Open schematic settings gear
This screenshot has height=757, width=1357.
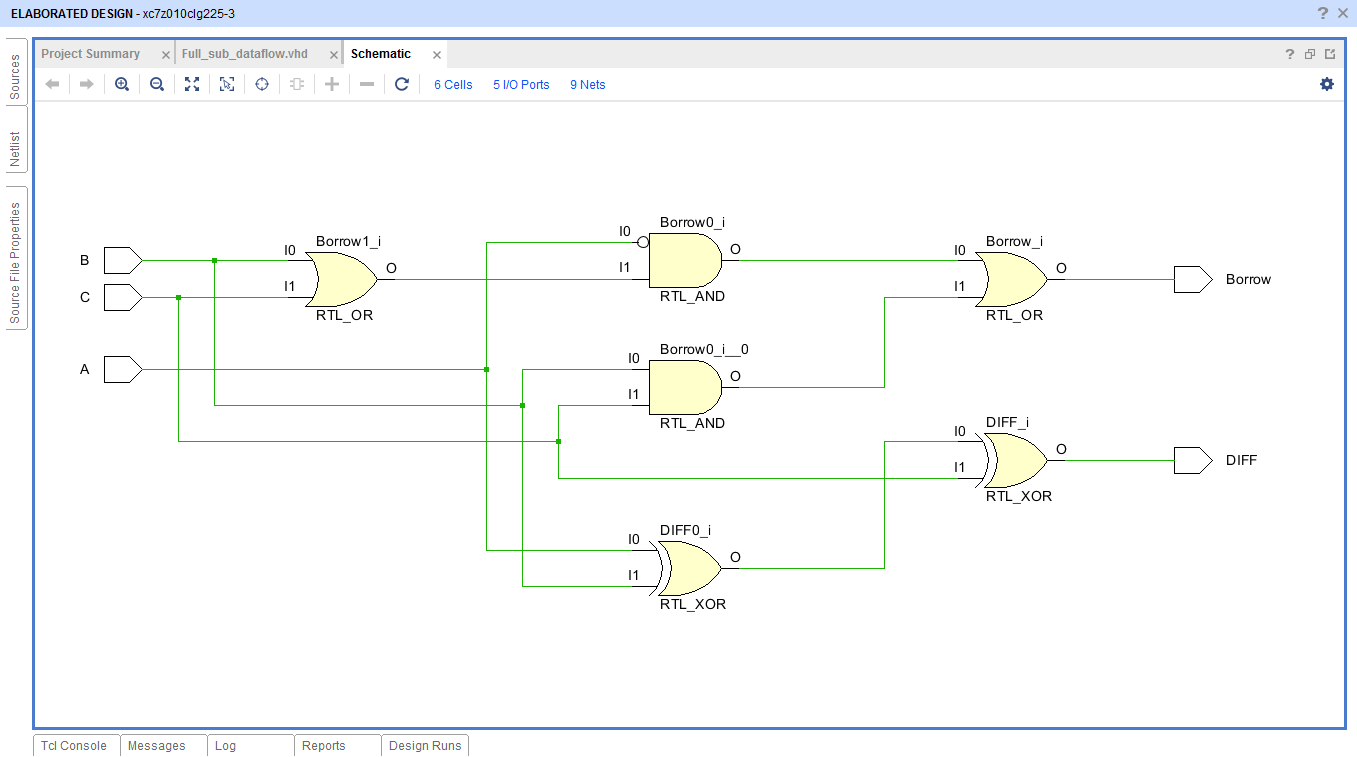1327,84
